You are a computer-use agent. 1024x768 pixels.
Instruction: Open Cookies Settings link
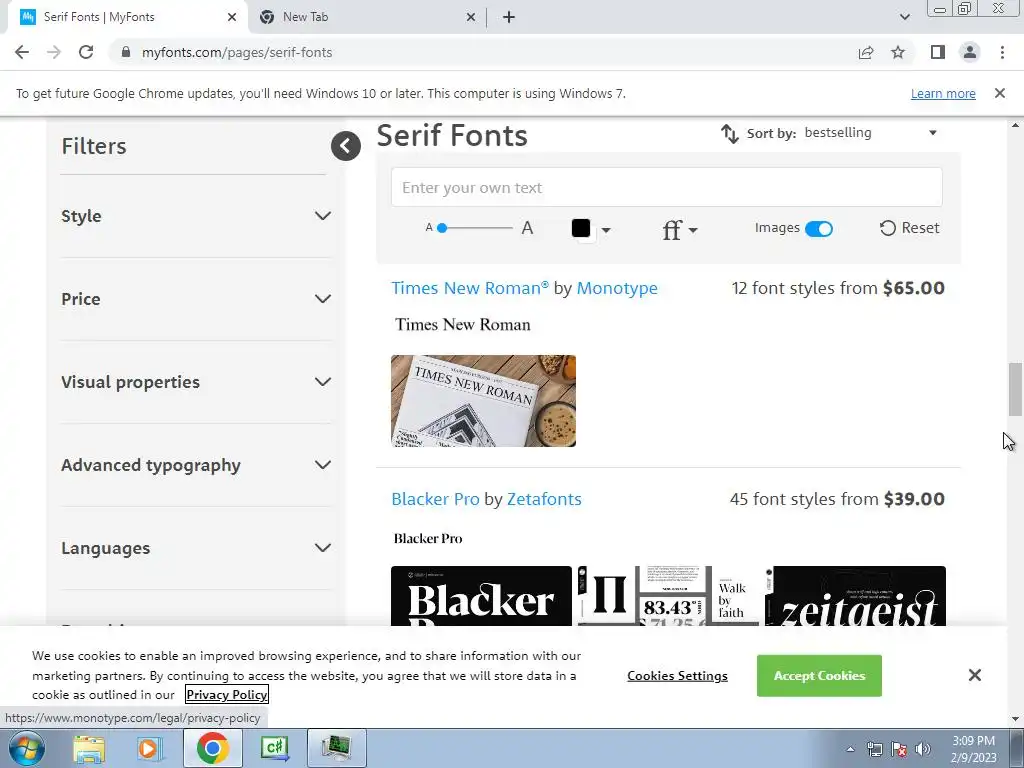(677, 676)
